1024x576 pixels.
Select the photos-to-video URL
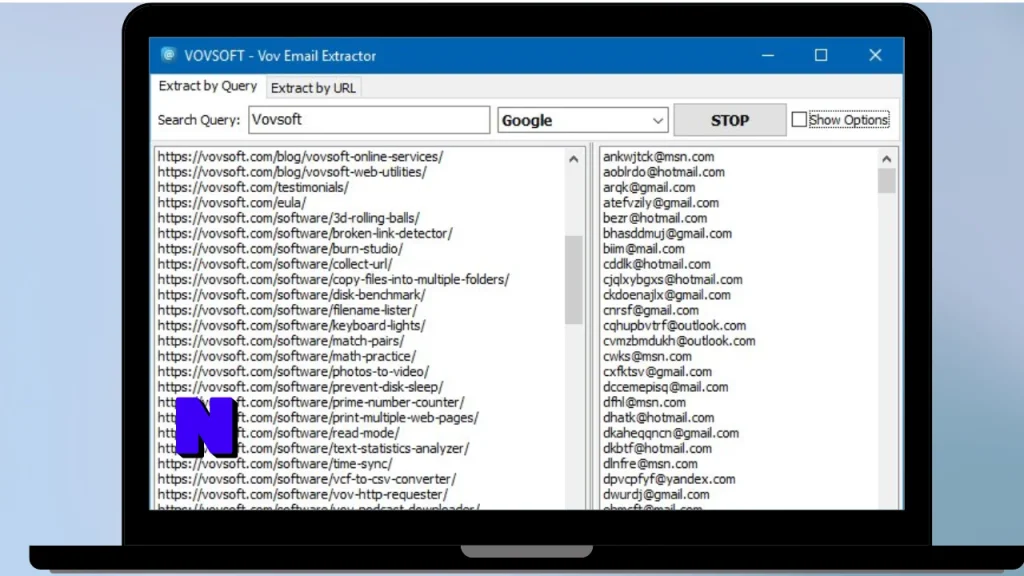pyautogui.click(x=293, y=372)
